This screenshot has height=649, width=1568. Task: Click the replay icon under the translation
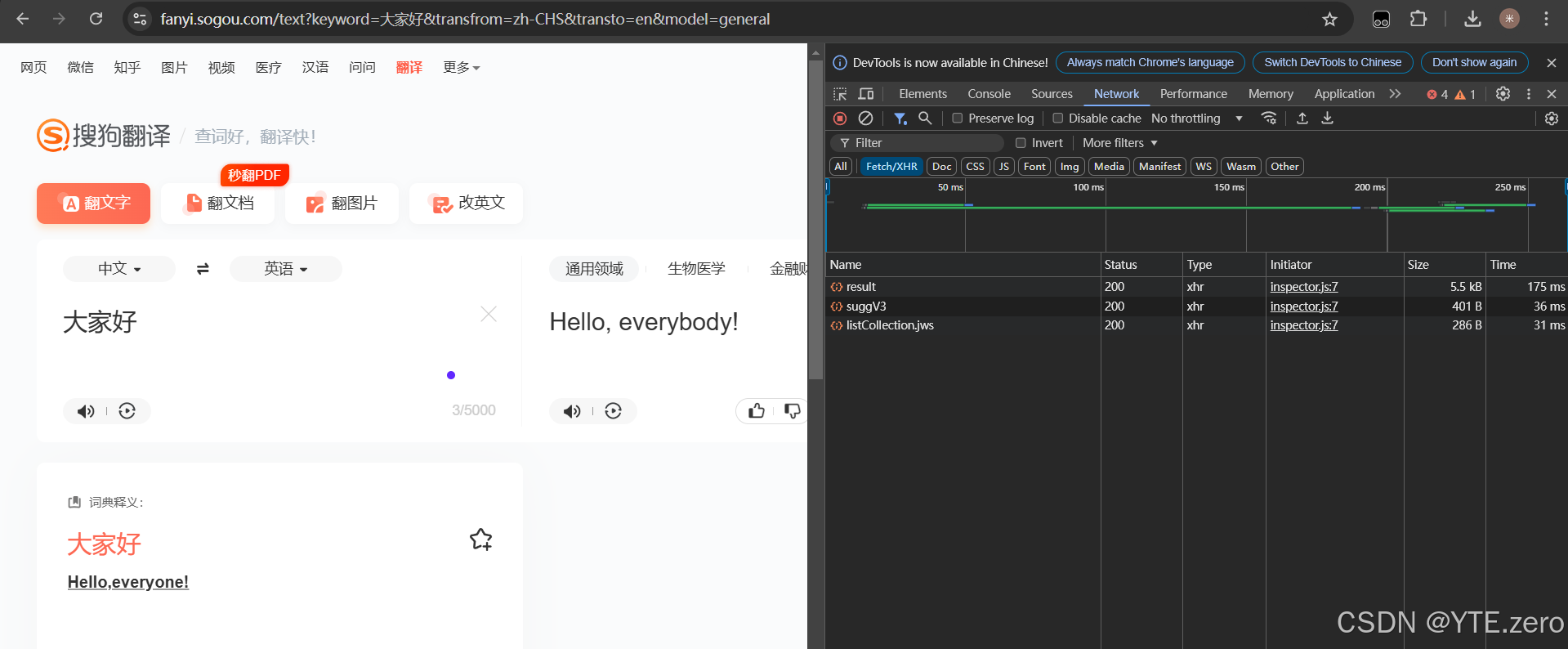pyautogui.click(x=613, y=411)
